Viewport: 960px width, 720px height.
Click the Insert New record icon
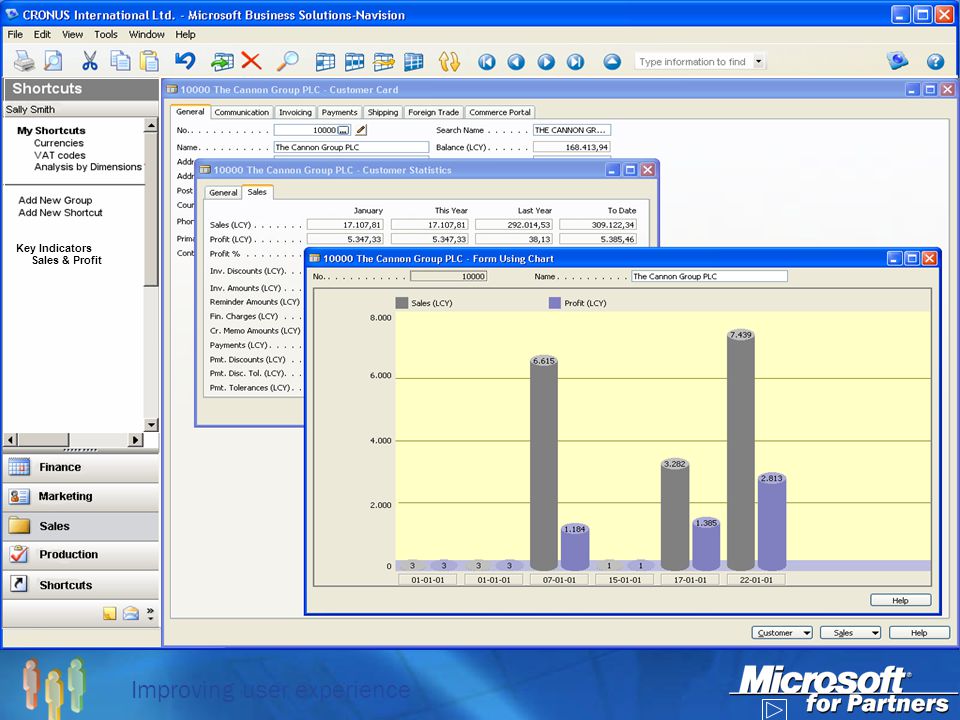pos(222,61)
